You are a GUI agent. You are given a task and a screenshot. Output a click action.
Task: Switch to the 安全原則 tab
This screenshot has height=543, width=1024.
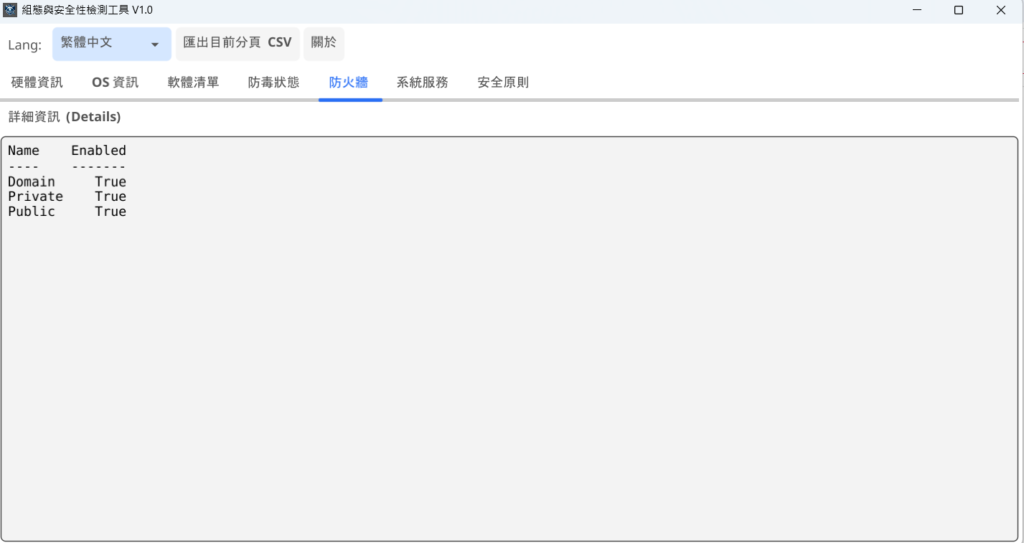(503, 82)
